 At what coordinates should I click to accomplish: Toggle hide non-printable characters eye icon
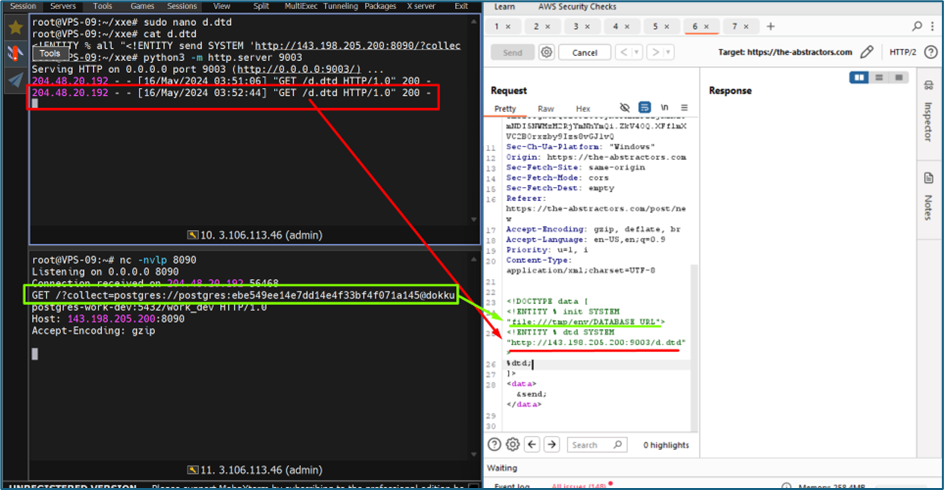[625, 108]
